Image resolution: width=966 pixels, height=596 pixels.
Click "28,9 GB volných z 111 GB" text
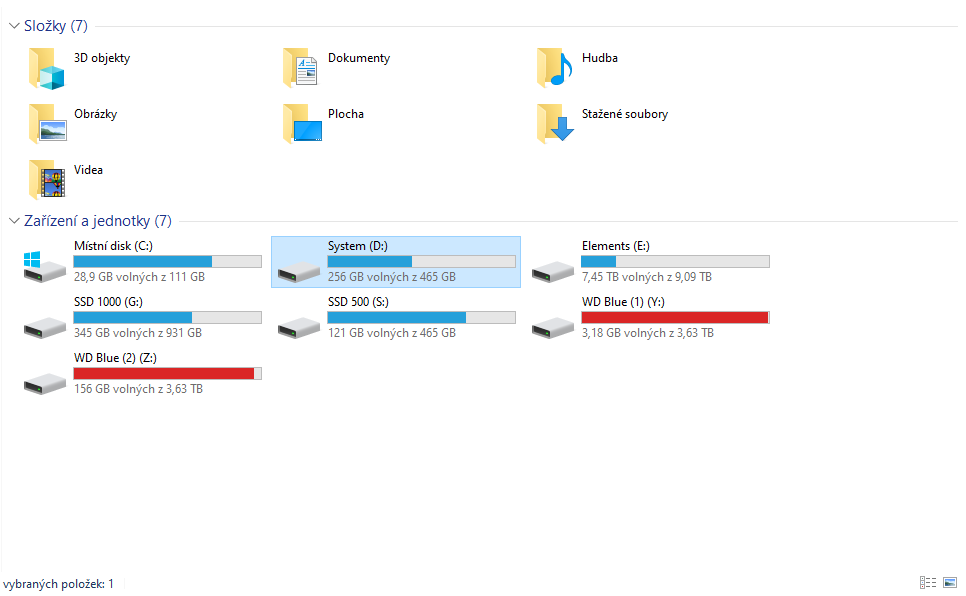[139, 277]
